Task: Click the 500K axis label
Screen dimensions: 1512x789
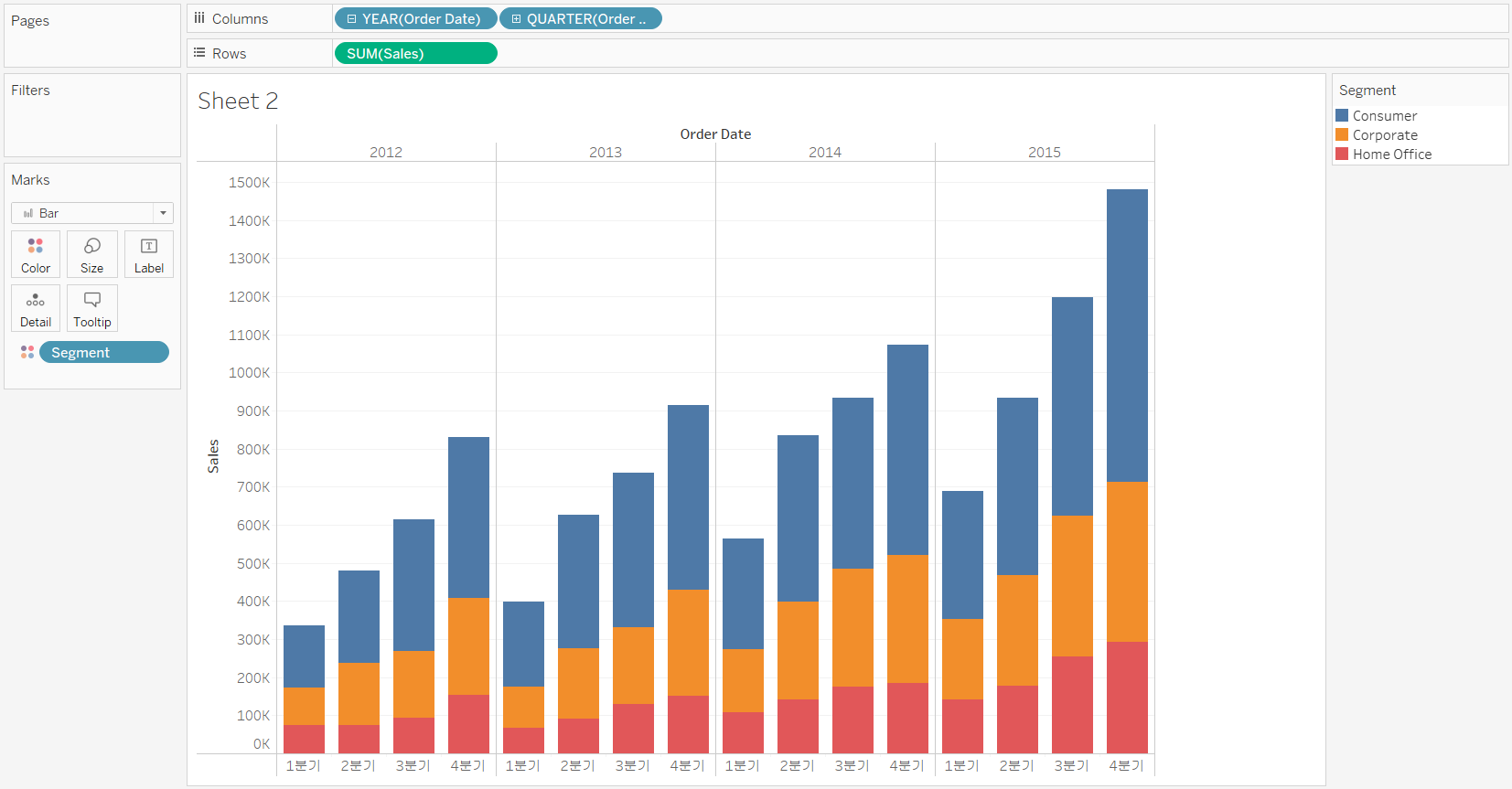Action: coord(253,564)
